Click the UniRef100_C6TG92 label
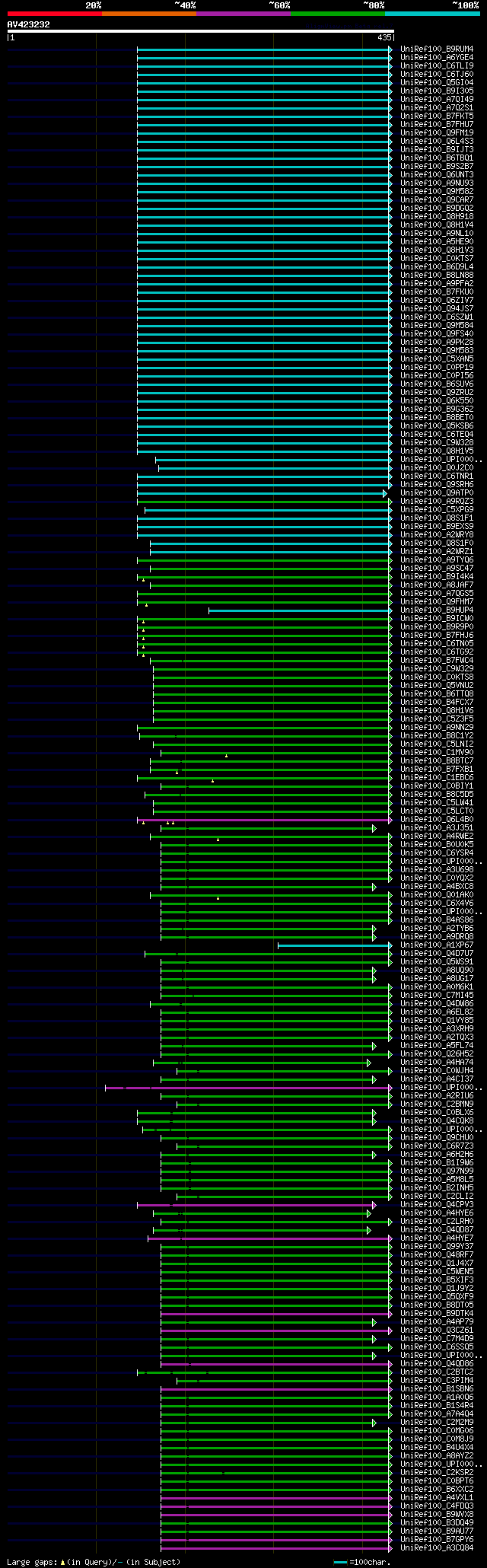This screenshot has width=487, height=1568. [437, 652]
